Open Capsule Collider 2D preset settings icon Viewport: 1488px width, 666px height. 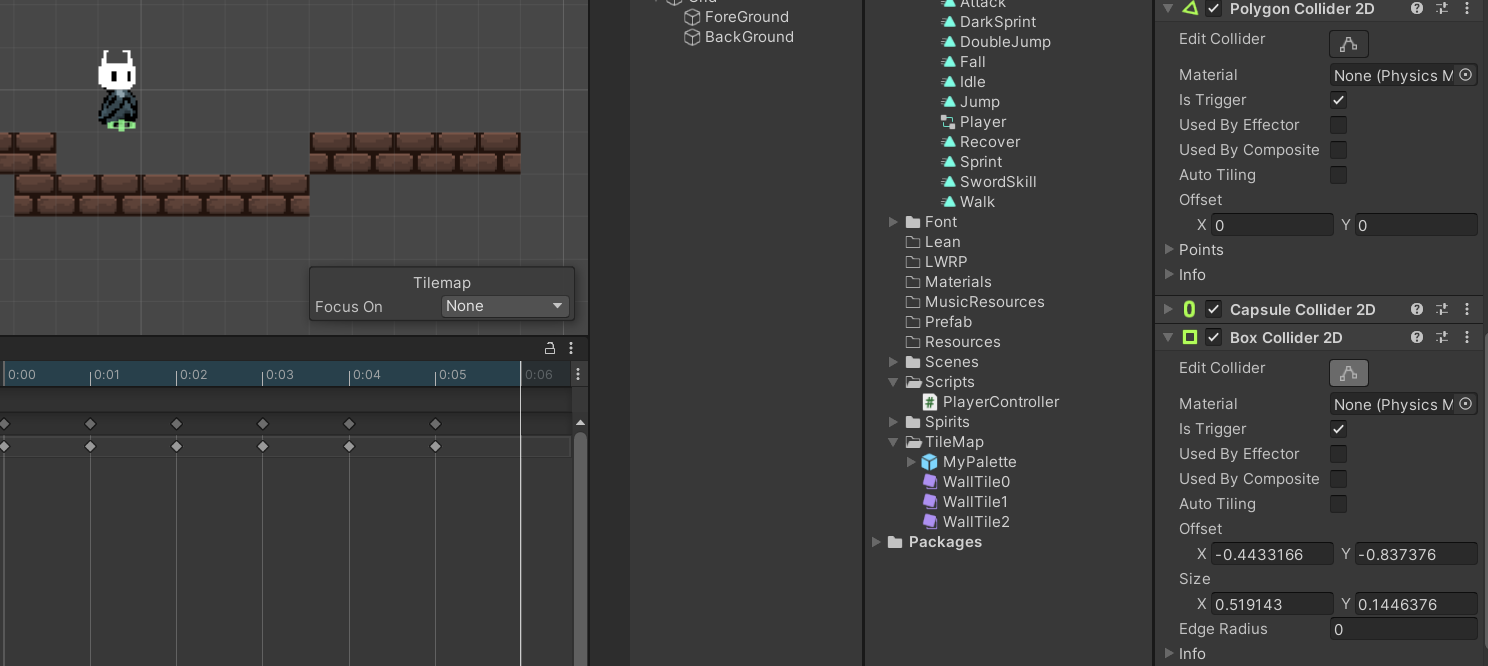tap(1442, 310)
